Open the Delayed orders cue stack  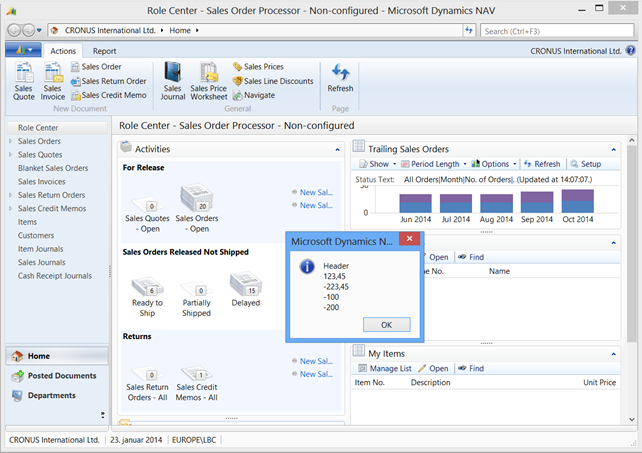(245, 286)
